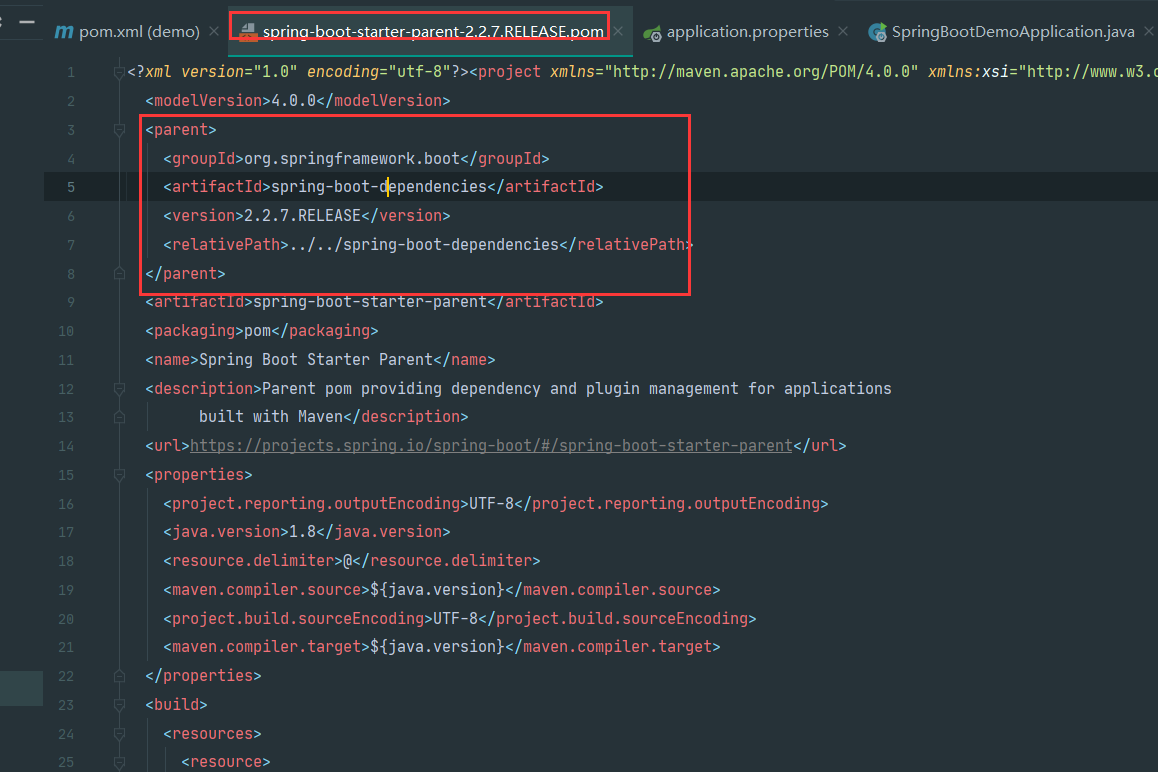Viewport: 1158px width, 772px height.
Task: Click the java.version value 1.8
Action: 303,532
